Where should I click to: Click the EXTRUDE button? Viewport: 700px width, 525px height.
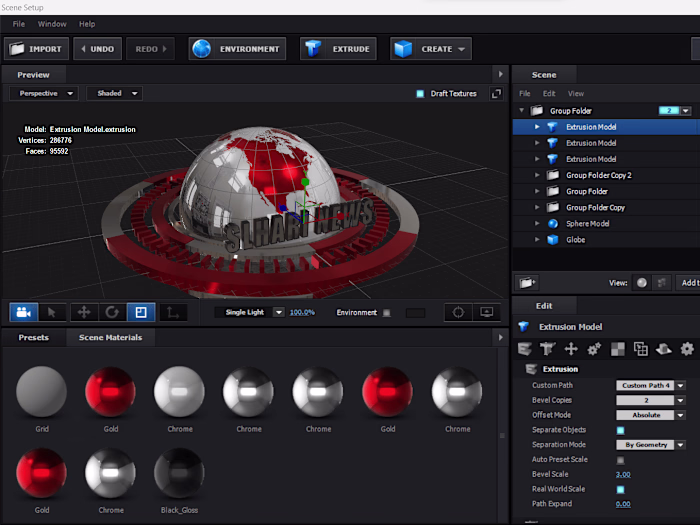(338, 49)
